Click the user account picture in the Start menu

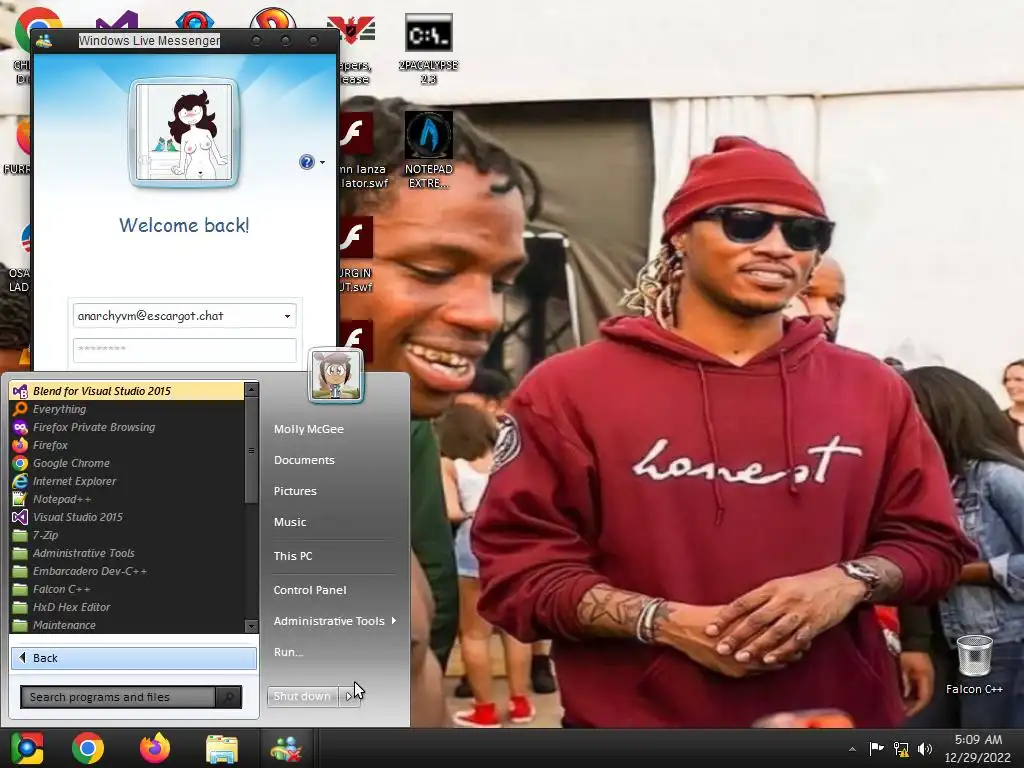pos(336,375)
